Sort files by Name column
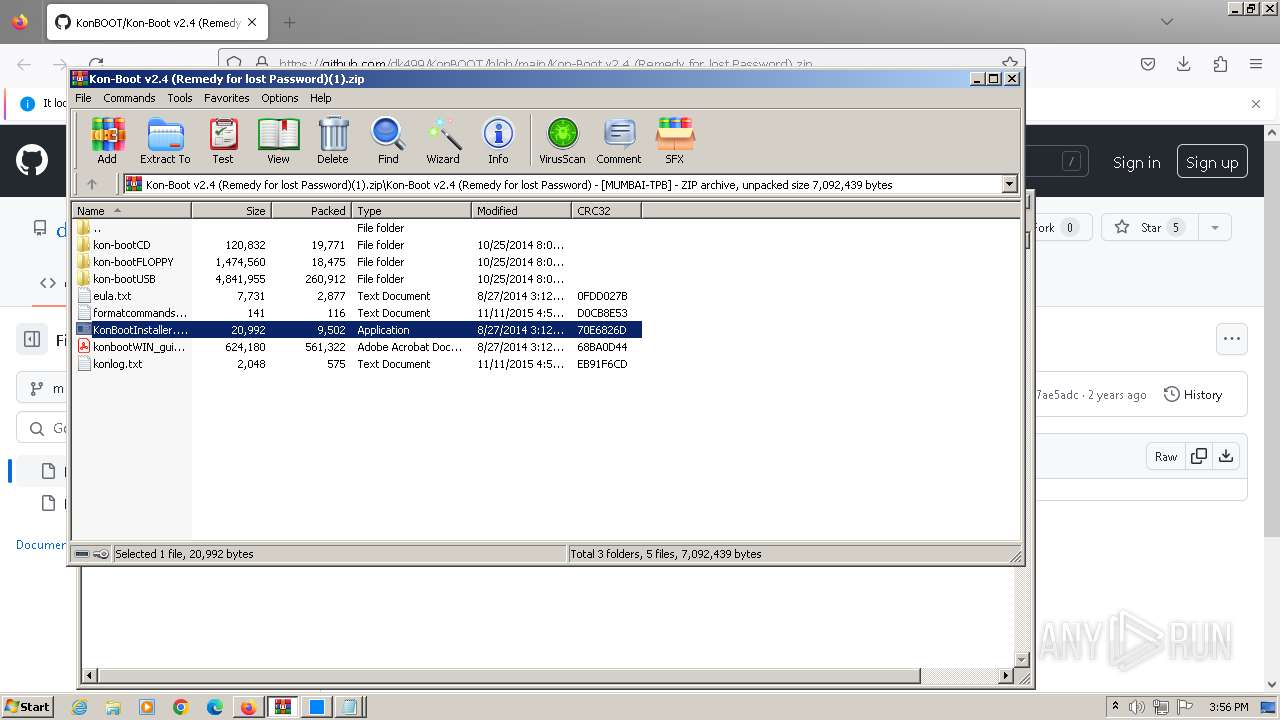Image resolution: width=1280 pixels, height=720 pixels. [131, 211]
